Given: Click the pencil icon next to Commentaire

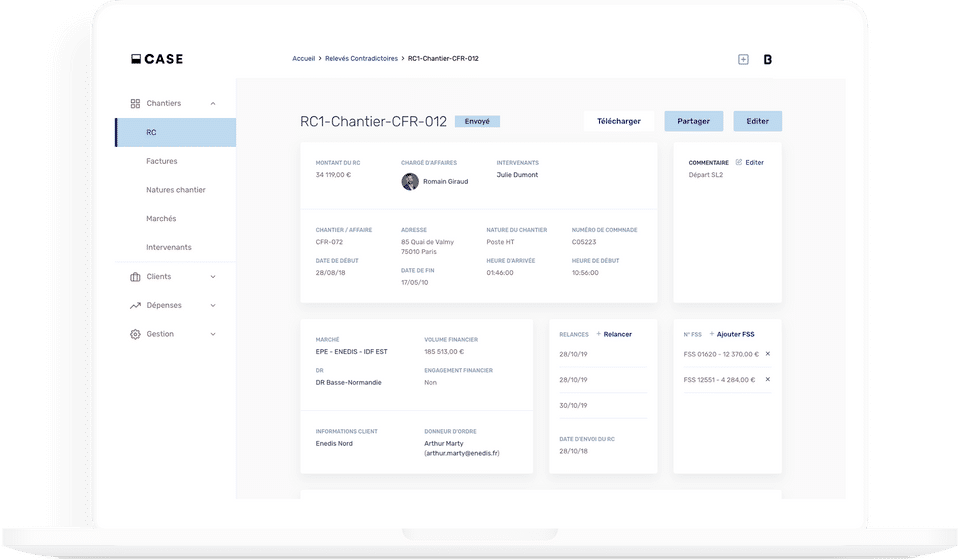Looking at the screenshot, I should [739, 162].
